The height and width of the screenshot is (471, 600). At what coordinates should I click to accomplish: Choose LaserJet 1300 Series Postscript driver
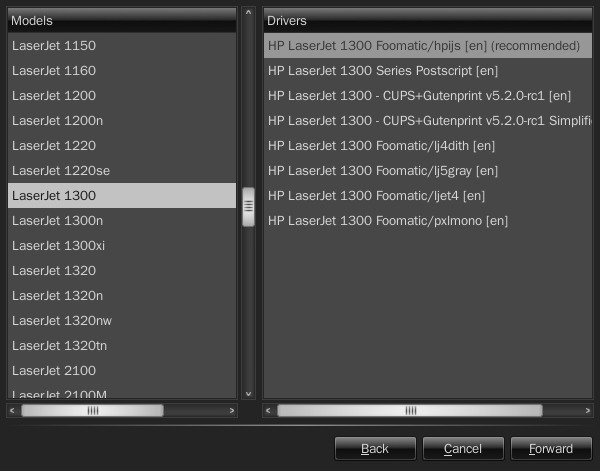tap(428, 70)
